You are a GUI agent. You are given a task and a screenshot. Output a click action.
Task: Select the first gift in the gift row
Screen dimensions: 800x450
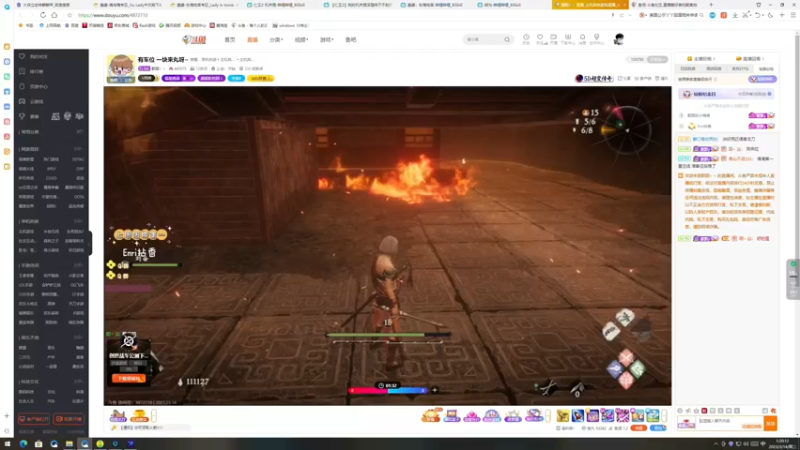pos(563,416)
